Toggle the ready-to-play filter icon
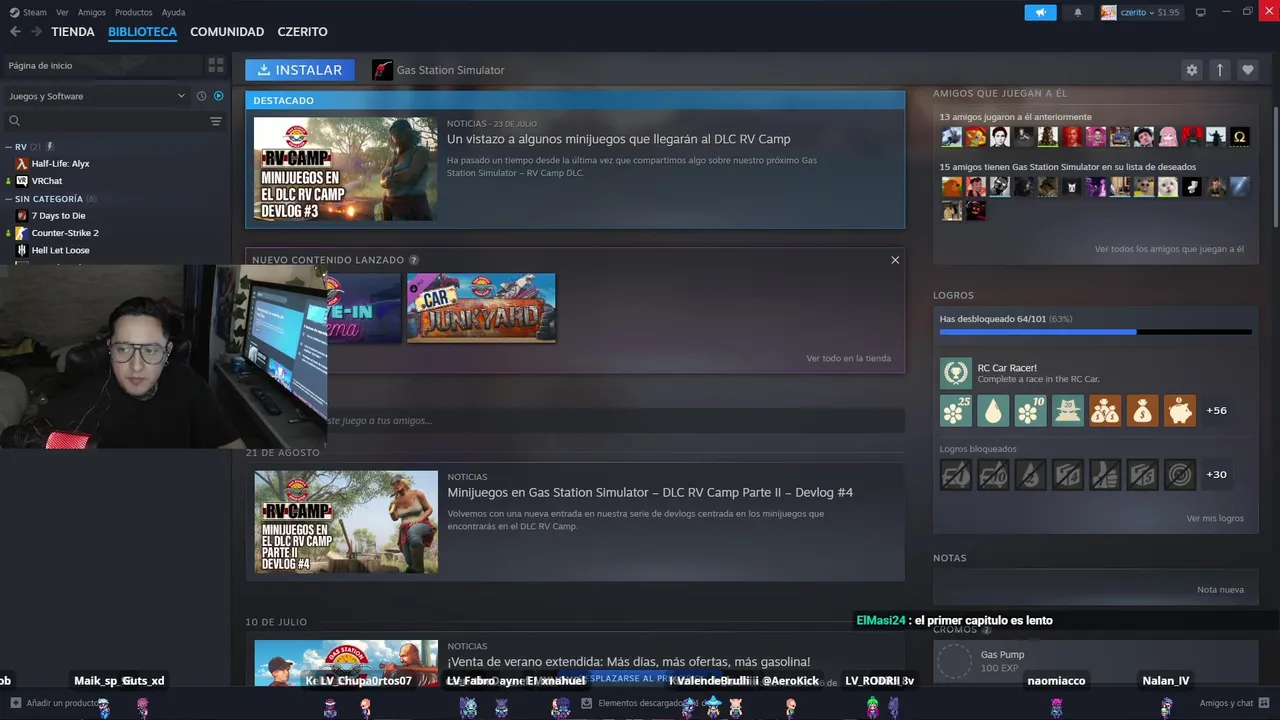 [218, 96]
